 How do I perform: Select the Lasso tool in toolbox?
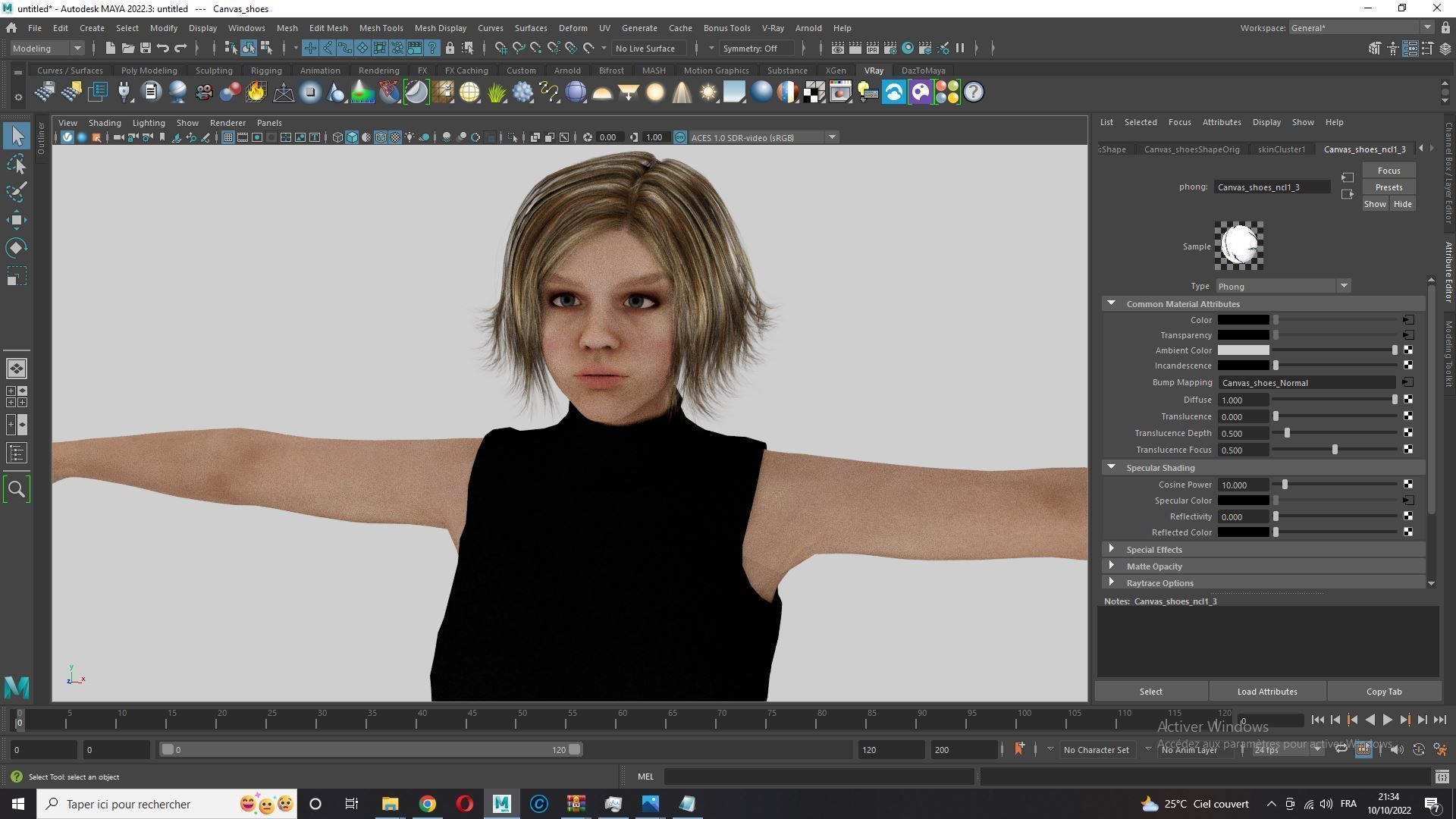(17, 164)
